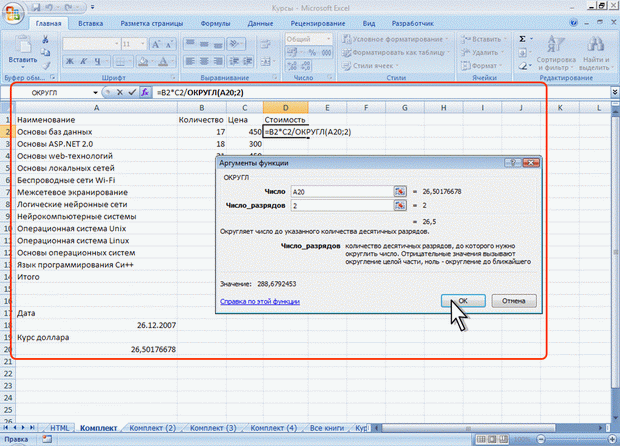Click the dialog's question mark help button

point(510,162)
